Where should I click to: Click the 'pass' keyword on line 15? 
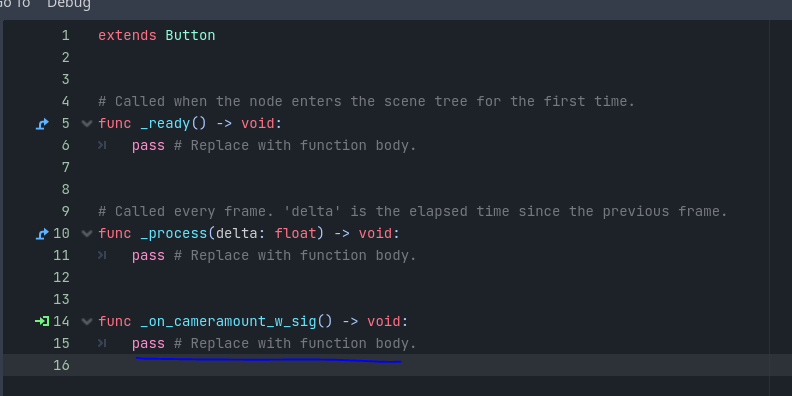point(148,344)
